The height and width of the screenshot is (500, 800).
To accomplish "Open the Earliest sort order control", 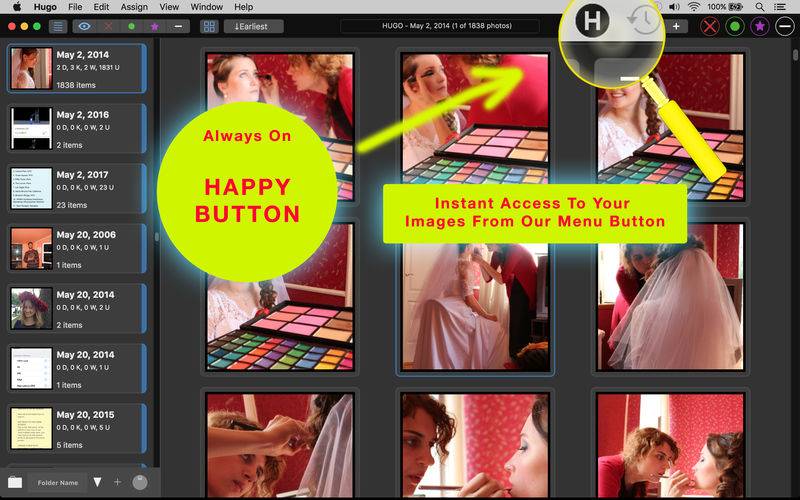I will (x=254, y=27).
